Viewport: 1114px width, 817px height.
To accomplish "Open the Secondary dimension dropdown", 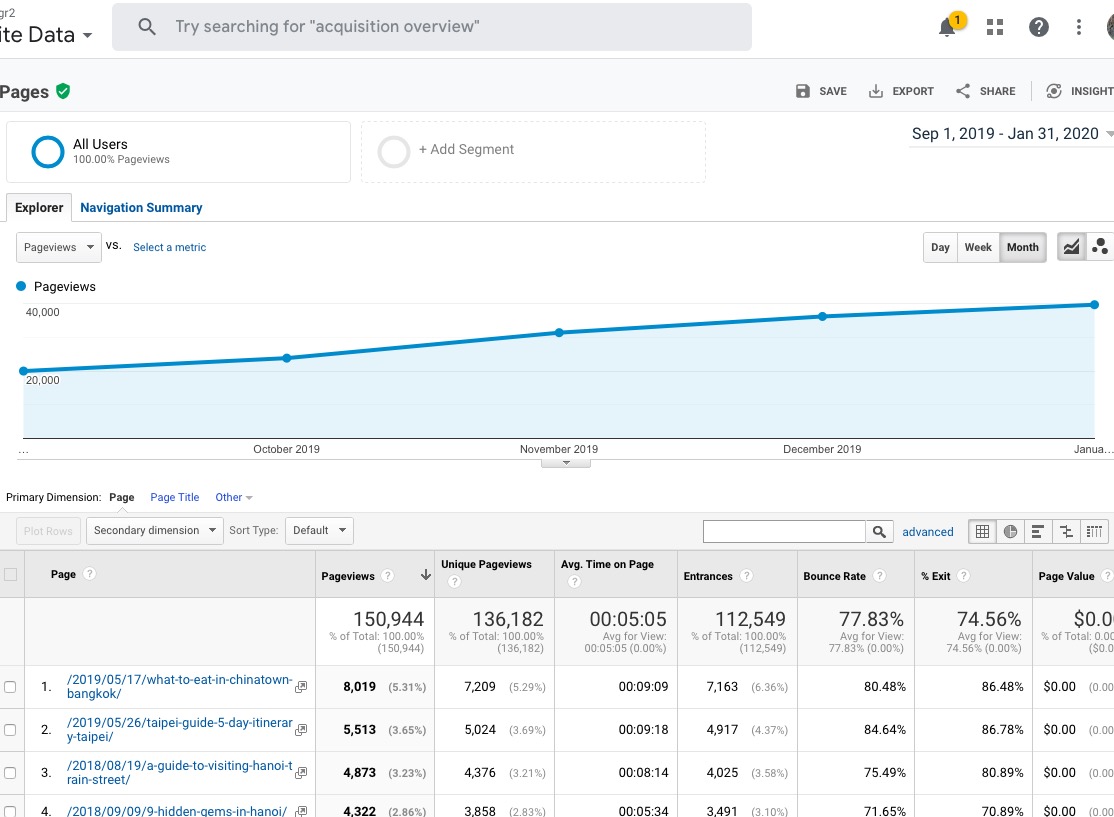I will [154, 531].
